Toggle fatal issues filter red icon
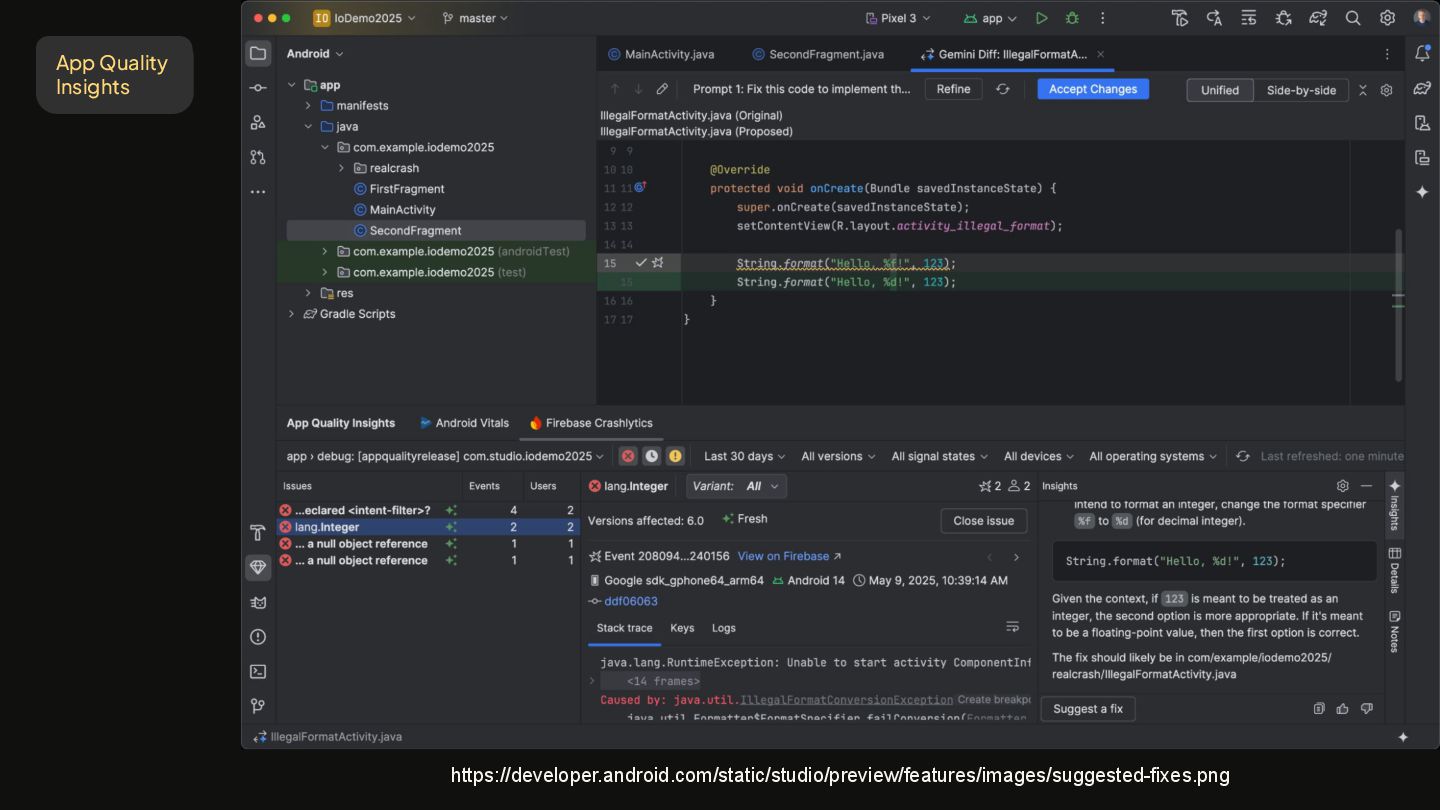 tap(628, 456)
